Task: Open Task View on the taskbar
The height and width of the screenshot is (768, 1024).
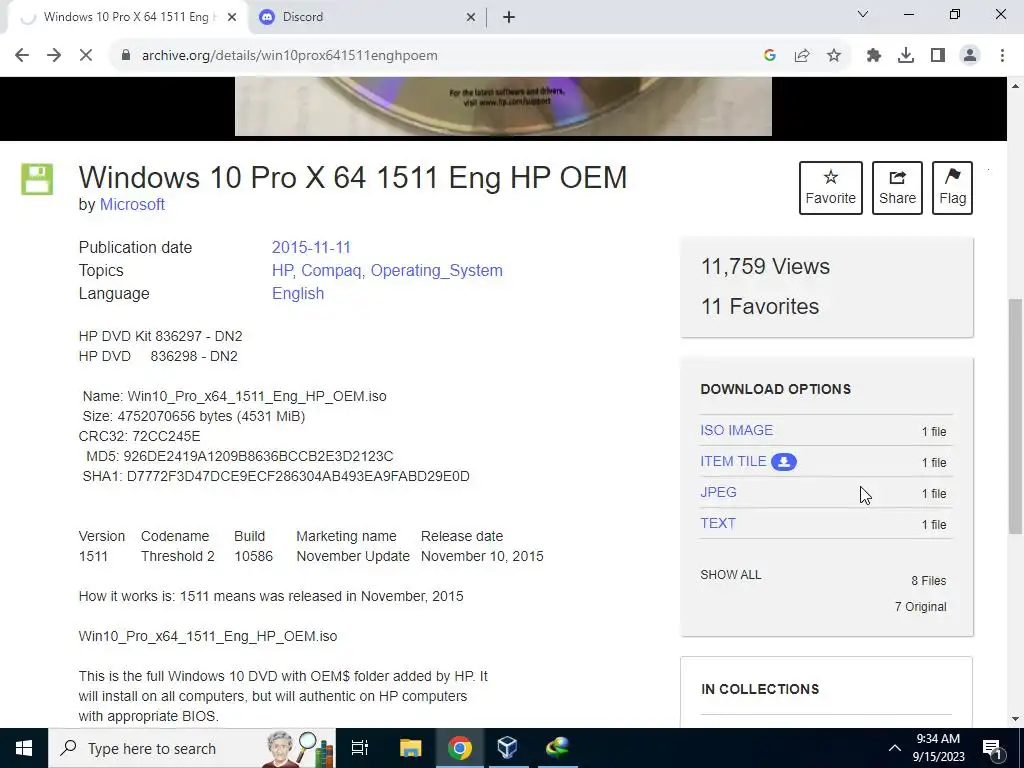Action: tap(360, 748)
